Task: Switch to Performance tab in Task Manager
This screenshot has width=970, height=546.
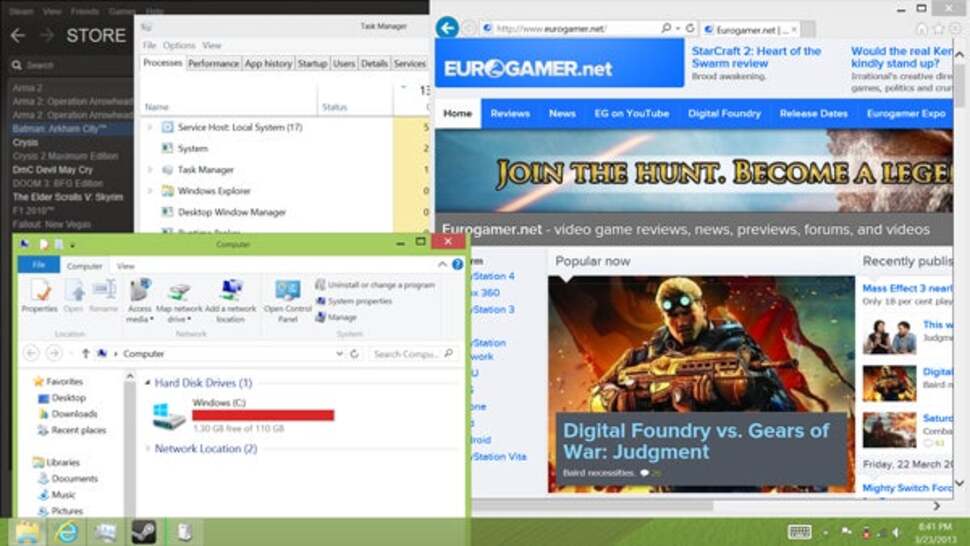Action: [213, 64]
